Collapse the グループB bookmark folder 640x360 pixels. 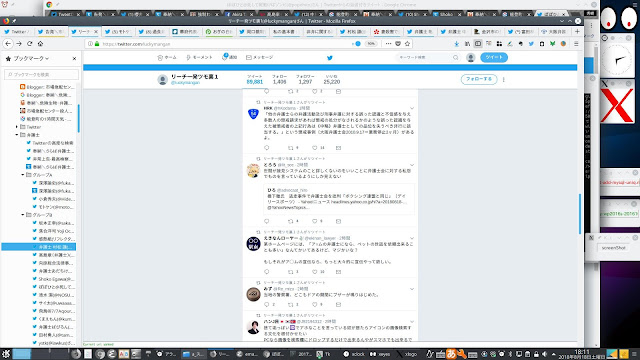23,215
